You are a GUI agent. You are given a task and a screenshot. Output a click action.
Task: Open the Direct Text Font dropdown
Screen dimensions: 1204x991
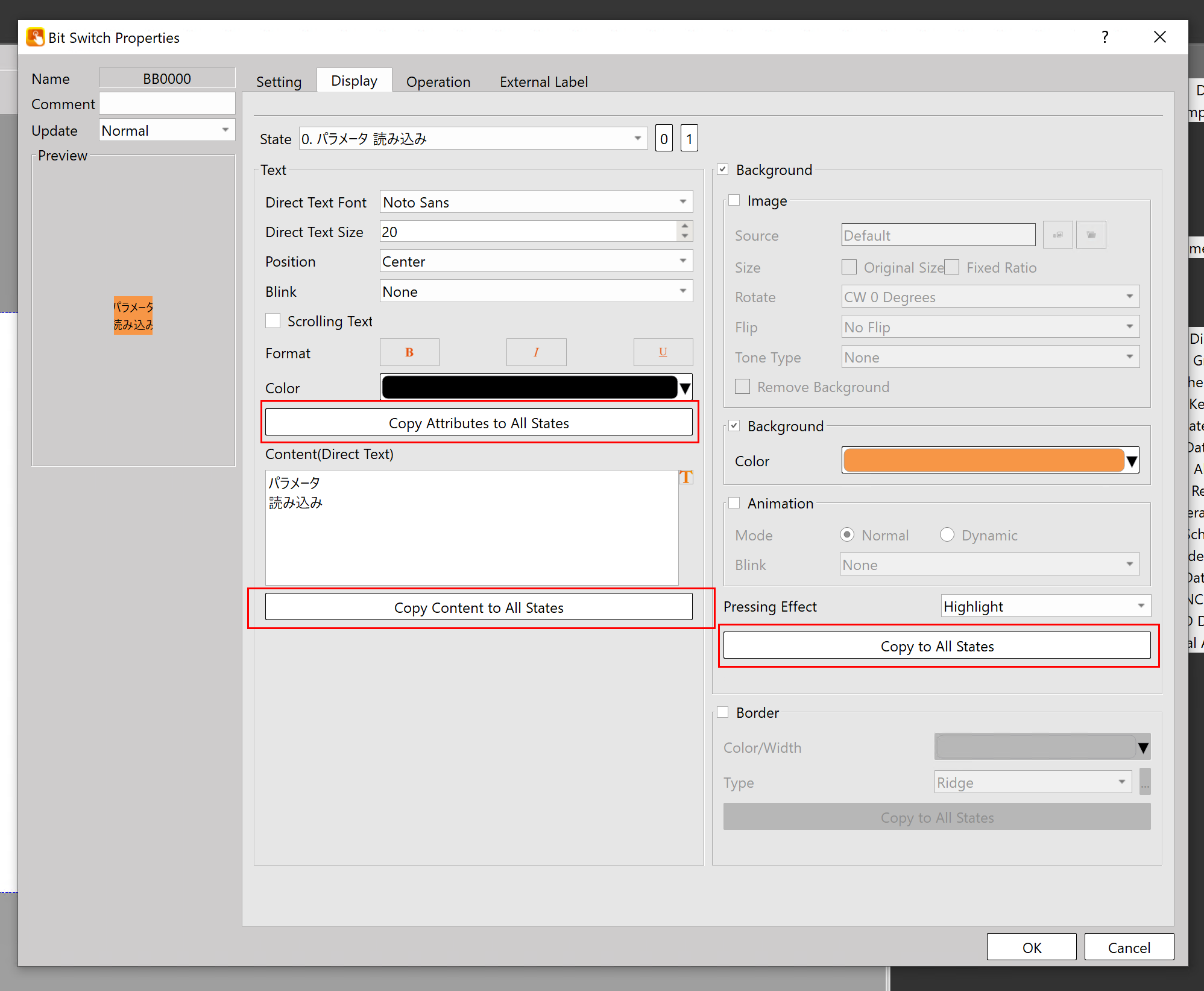[536, 202]
